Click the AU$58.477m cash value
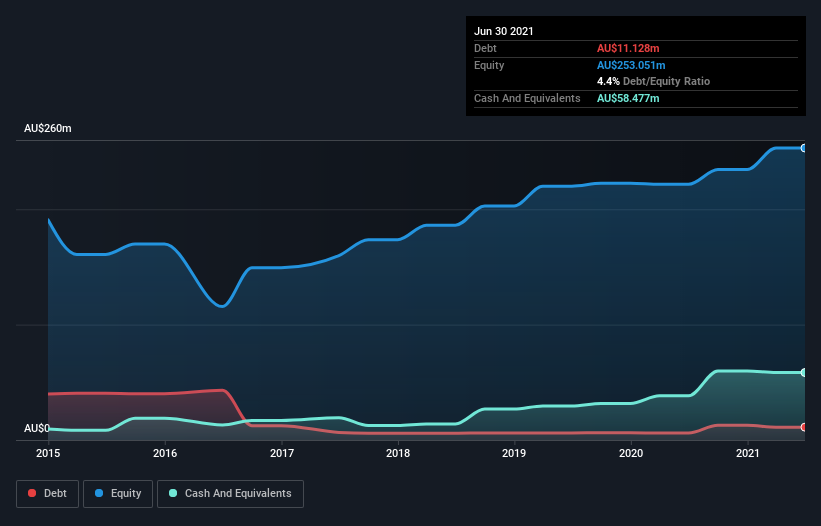Screen dimensions: 821x526 (x=628, y=98)
